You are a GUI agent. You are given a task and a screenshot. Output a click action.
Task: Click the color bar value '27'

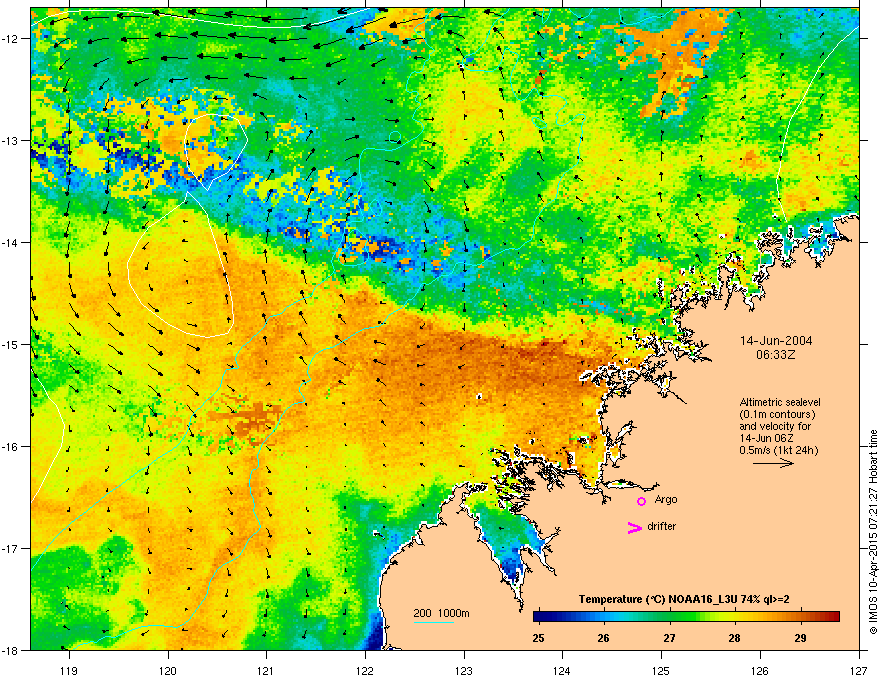coord(669,638)
